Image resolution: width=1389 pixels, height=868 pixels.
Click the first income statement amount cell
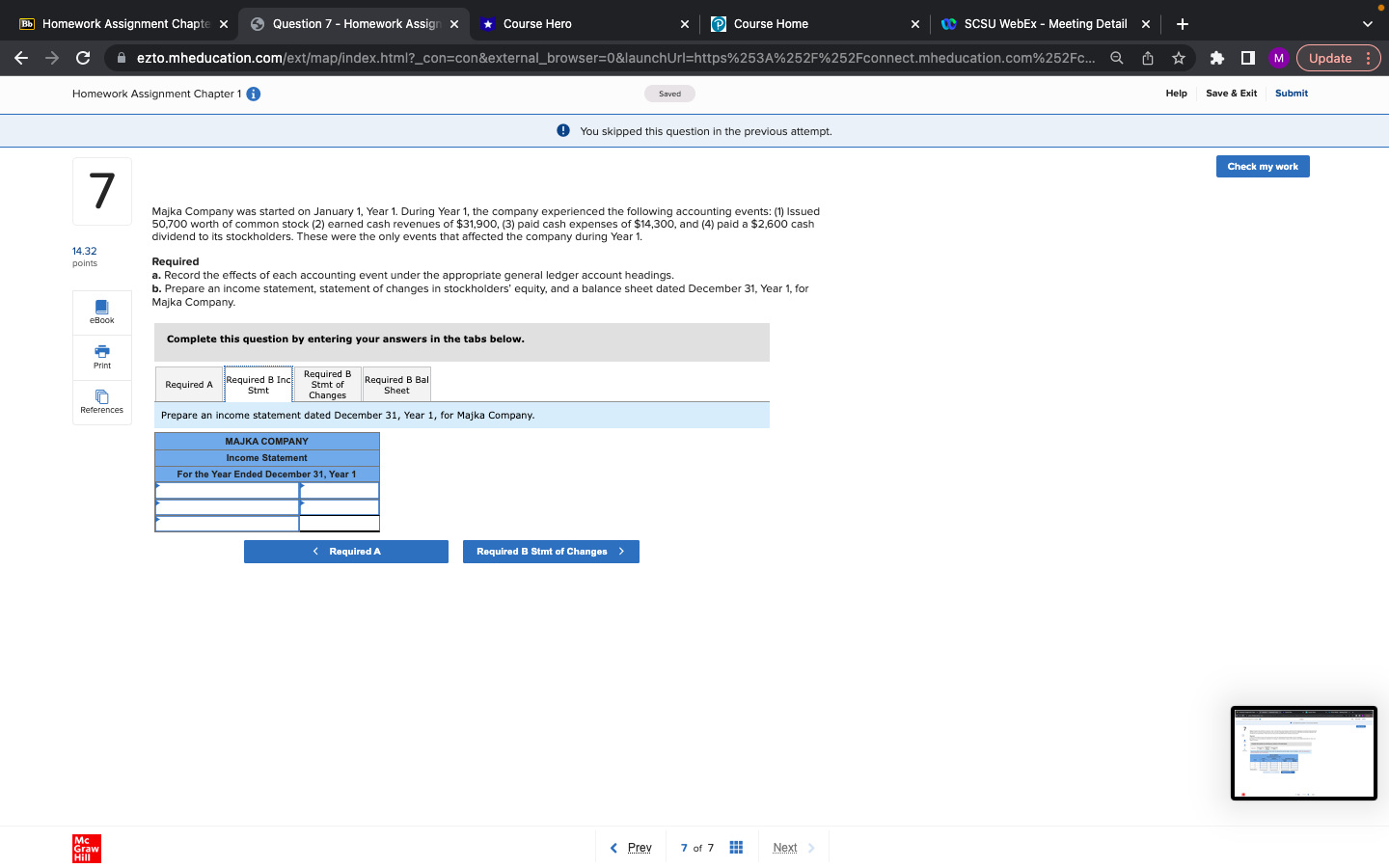(x=339, y=490)
